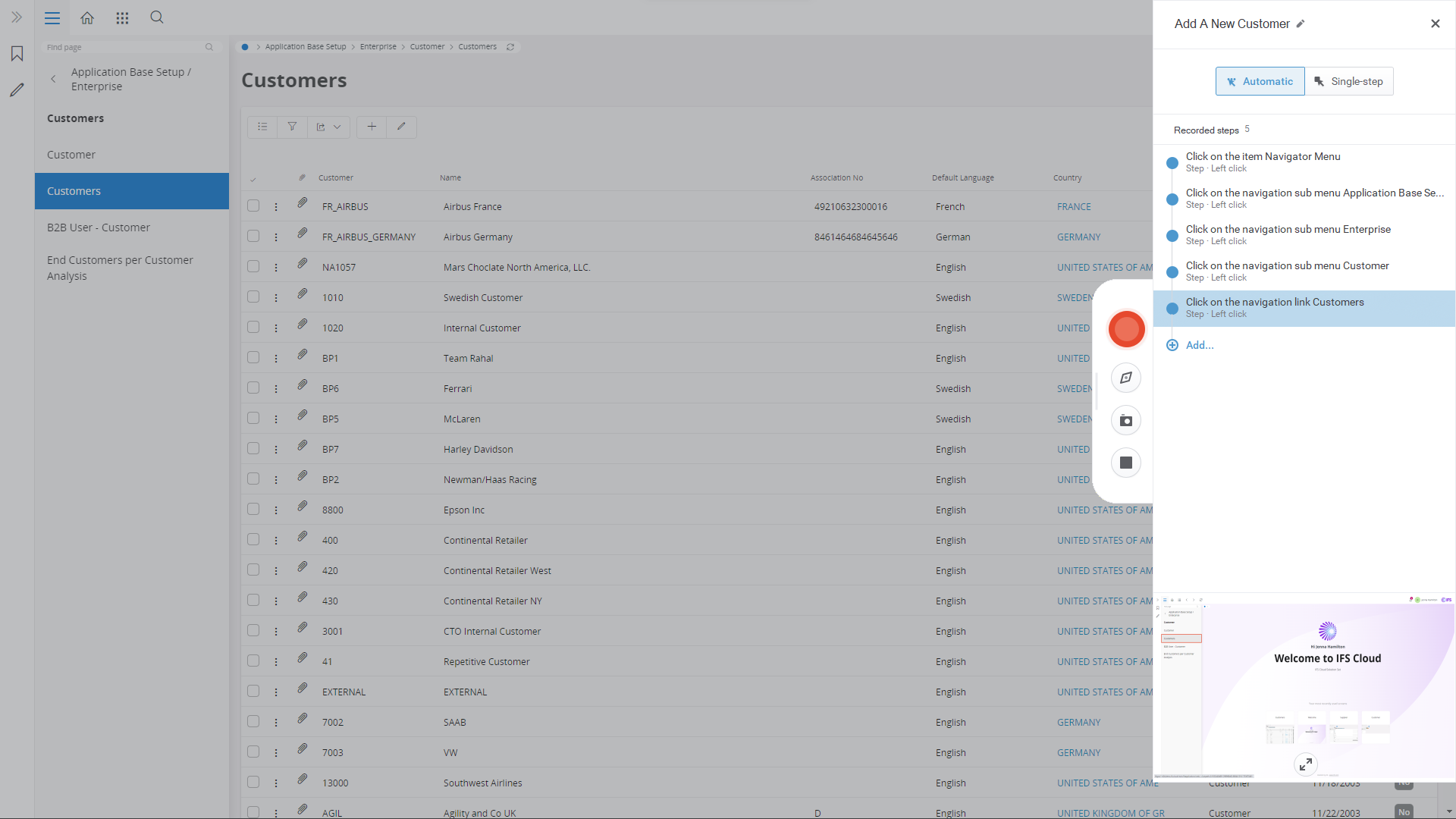This screenshot has width=1456, height=819.
Task: Click the edit/pencil icon in toolbar
Action: point(400,126)
